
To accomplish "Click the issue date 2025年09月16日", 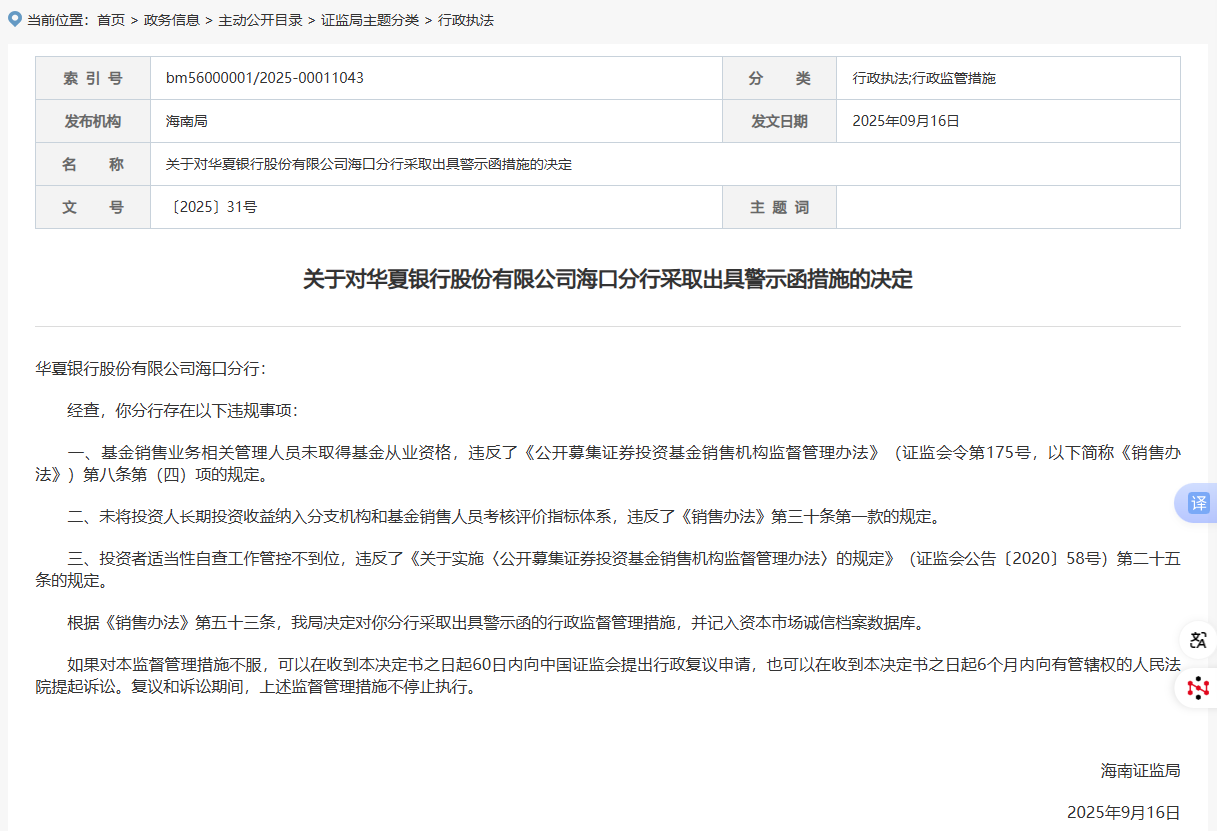I will (x=905, y=121).
